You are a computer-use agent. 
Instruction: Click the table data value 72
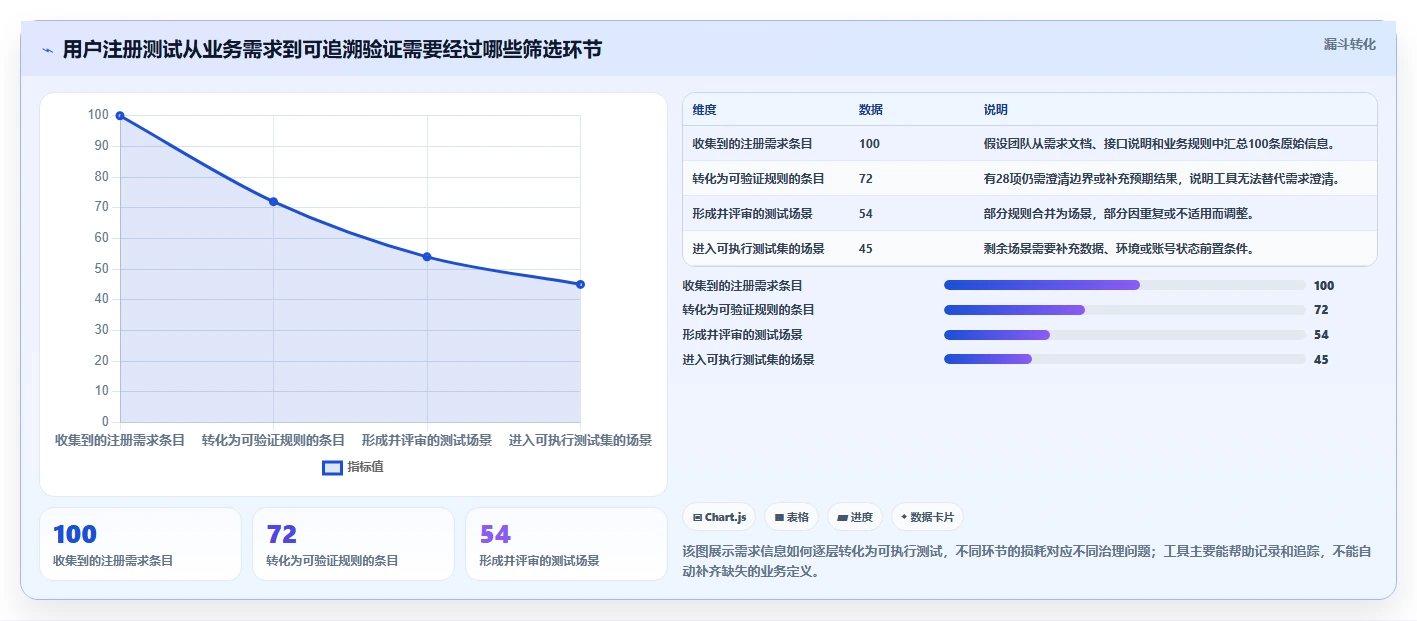click(x=866, y=179)
